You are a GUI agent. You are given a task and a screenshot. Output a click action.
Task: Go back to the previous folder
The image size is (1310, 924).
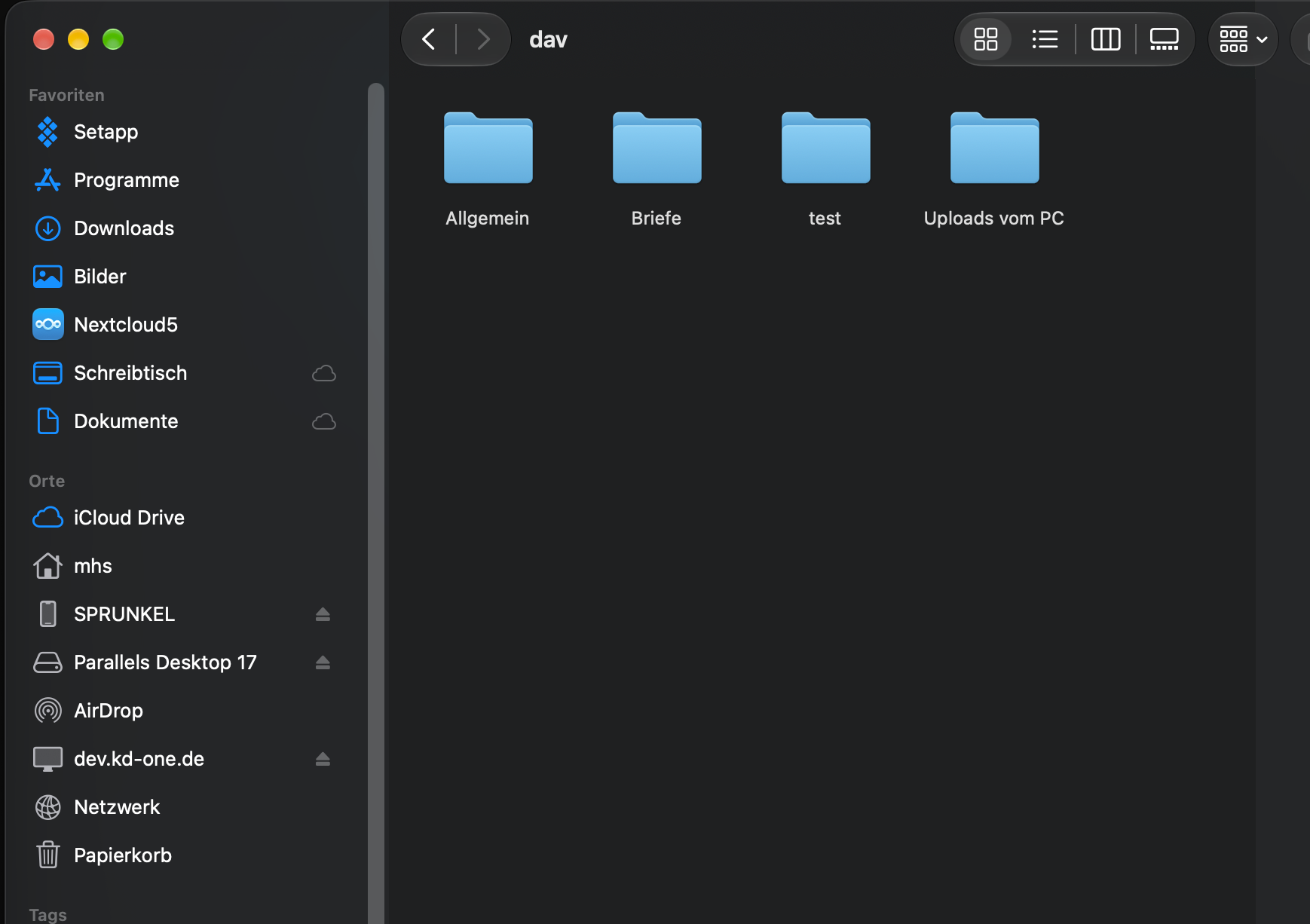coord(429,39)
